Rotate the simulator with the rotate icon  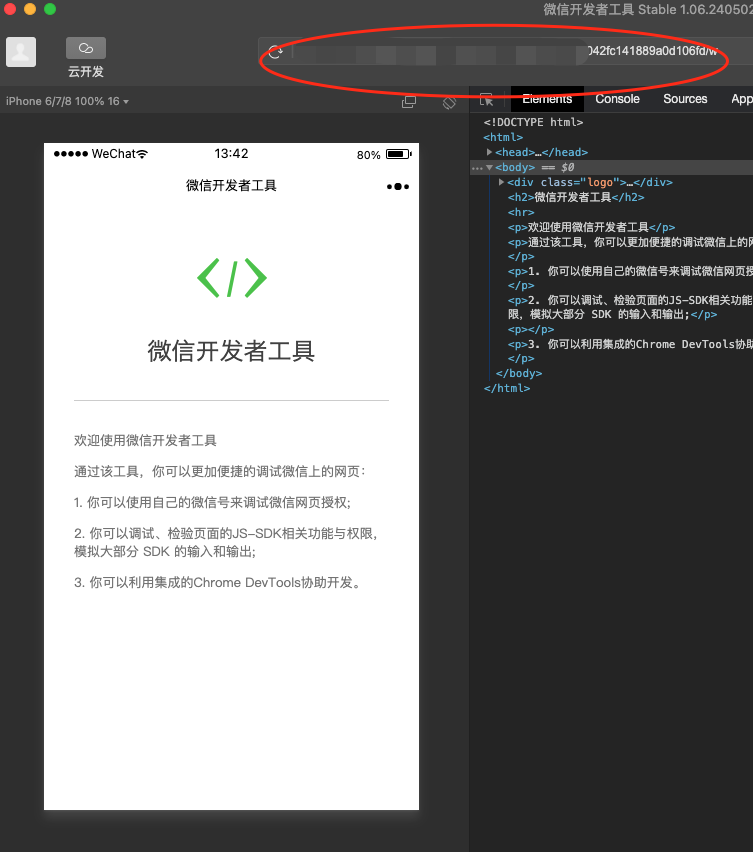click(449, 102)
